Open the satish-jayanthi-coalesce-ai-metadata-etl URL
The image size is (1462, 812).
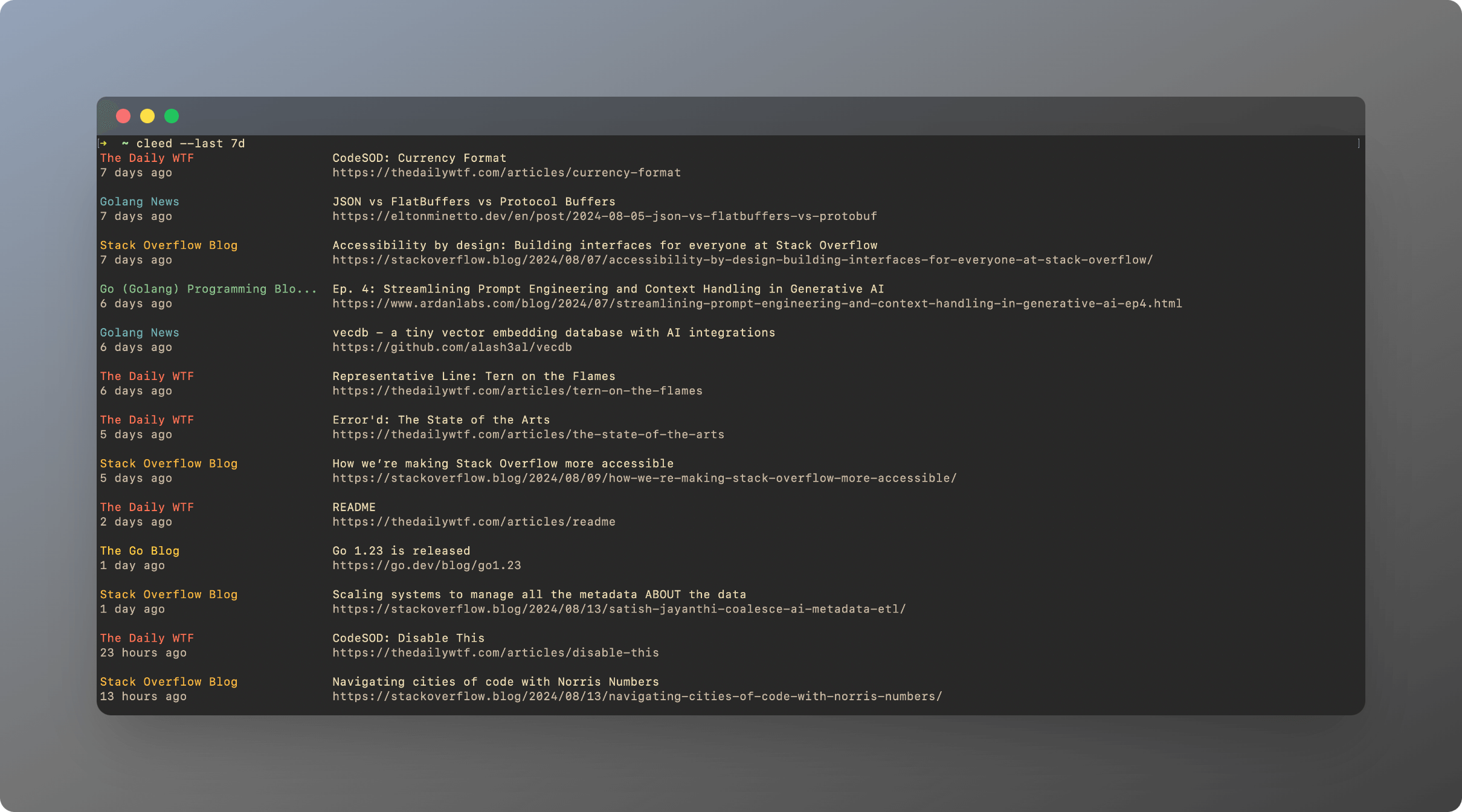619,609
